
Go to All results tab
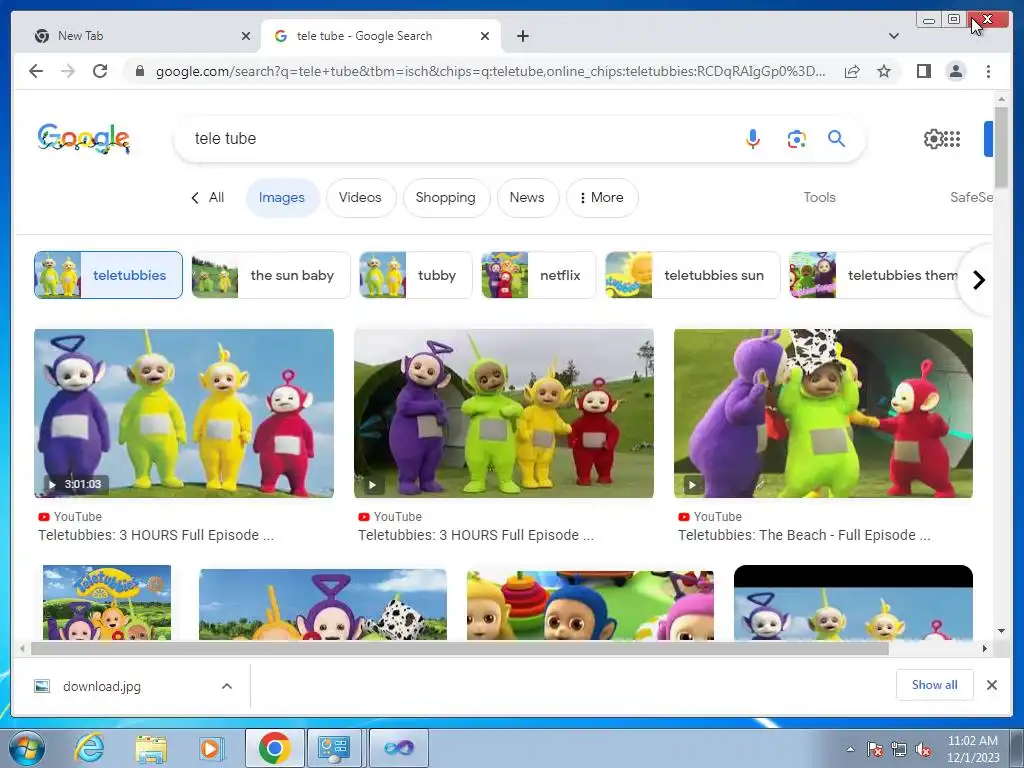pyautogui.click(x=208, y=197)
